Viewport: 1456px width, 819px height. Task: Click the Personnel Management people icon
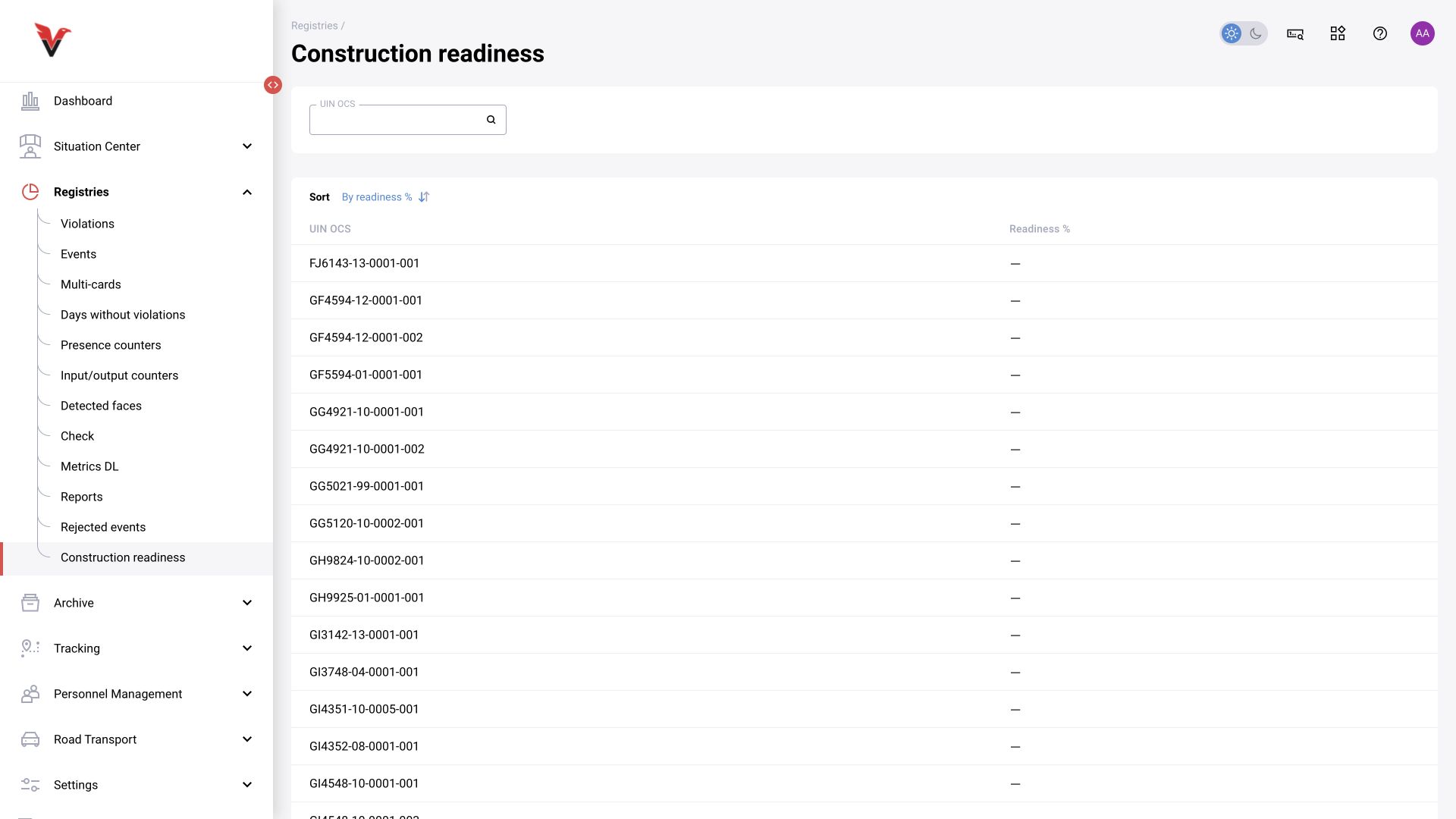(x=30, y=694)
